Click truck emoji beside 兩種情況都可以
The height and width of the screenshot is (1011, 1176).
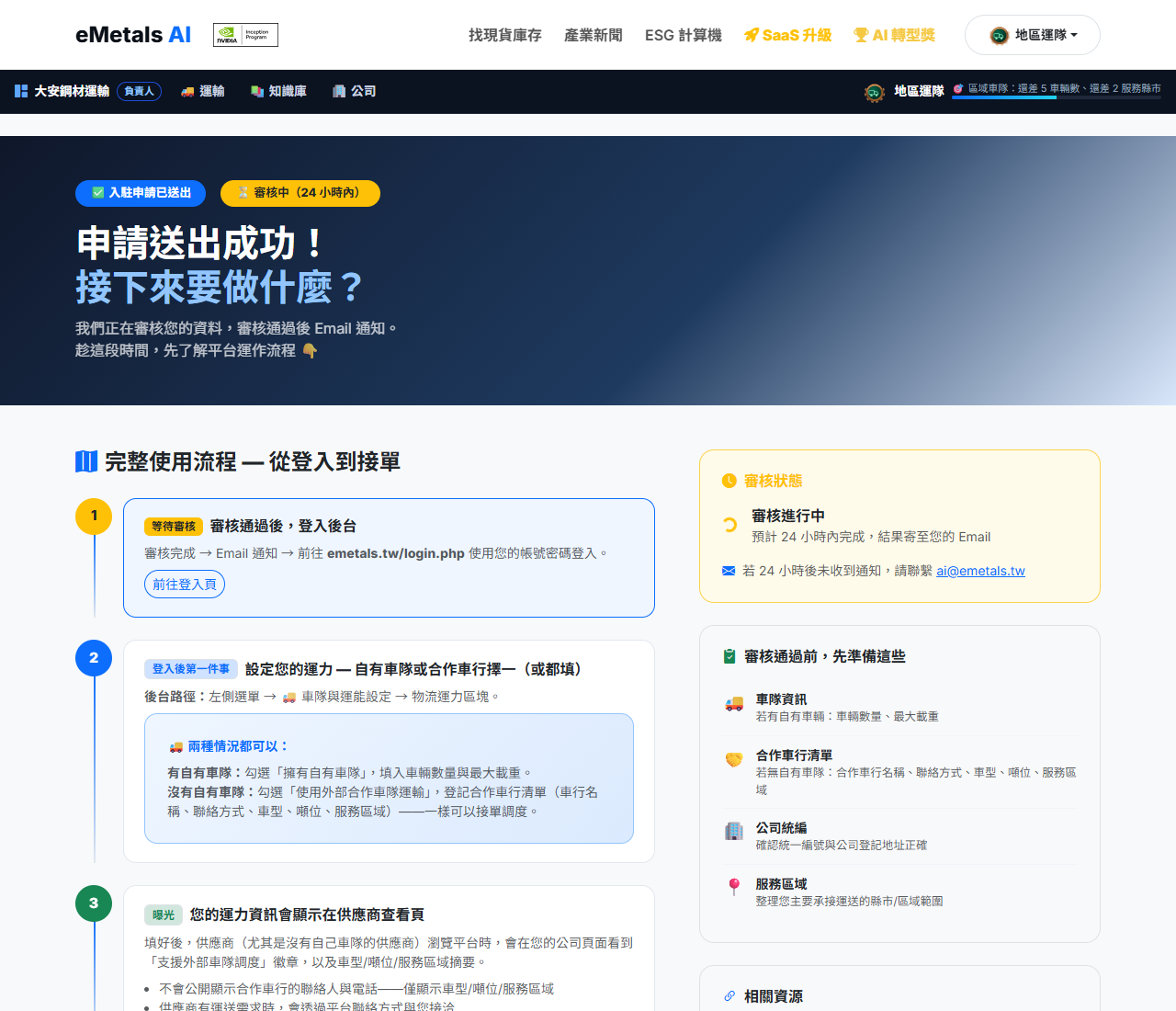click(175, 747)
